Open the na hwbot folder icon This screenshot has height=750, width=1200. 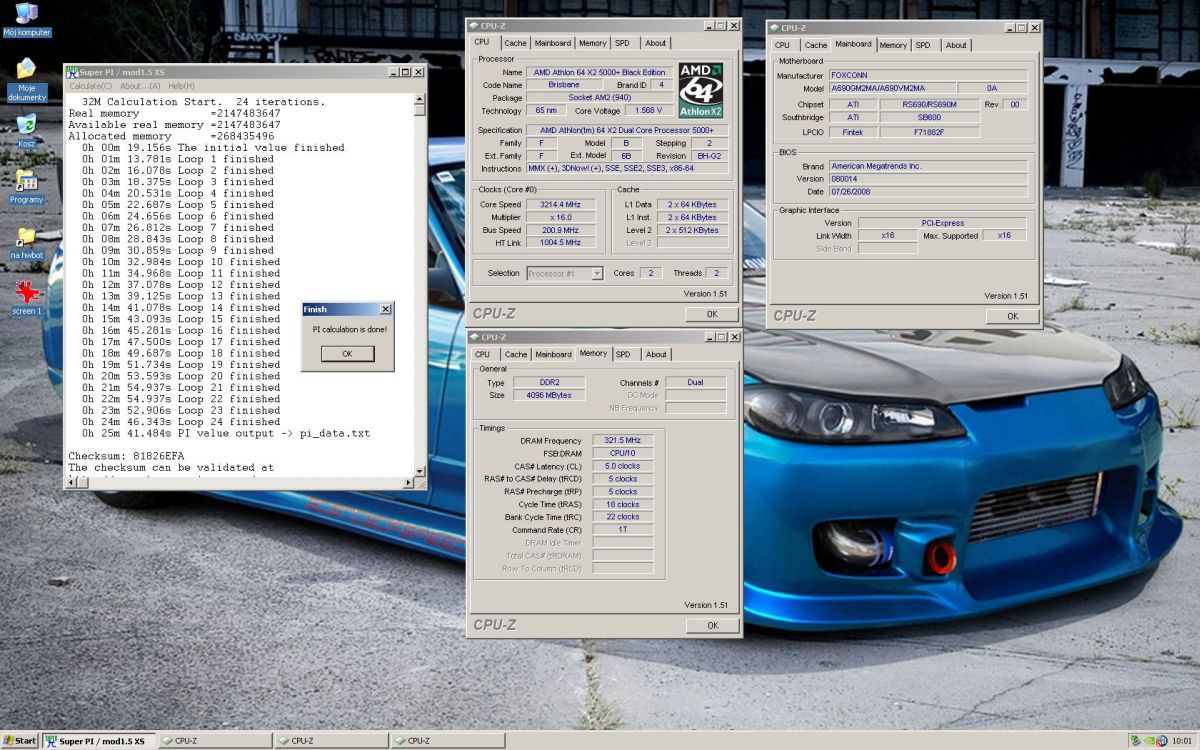(x=26, y=243)
